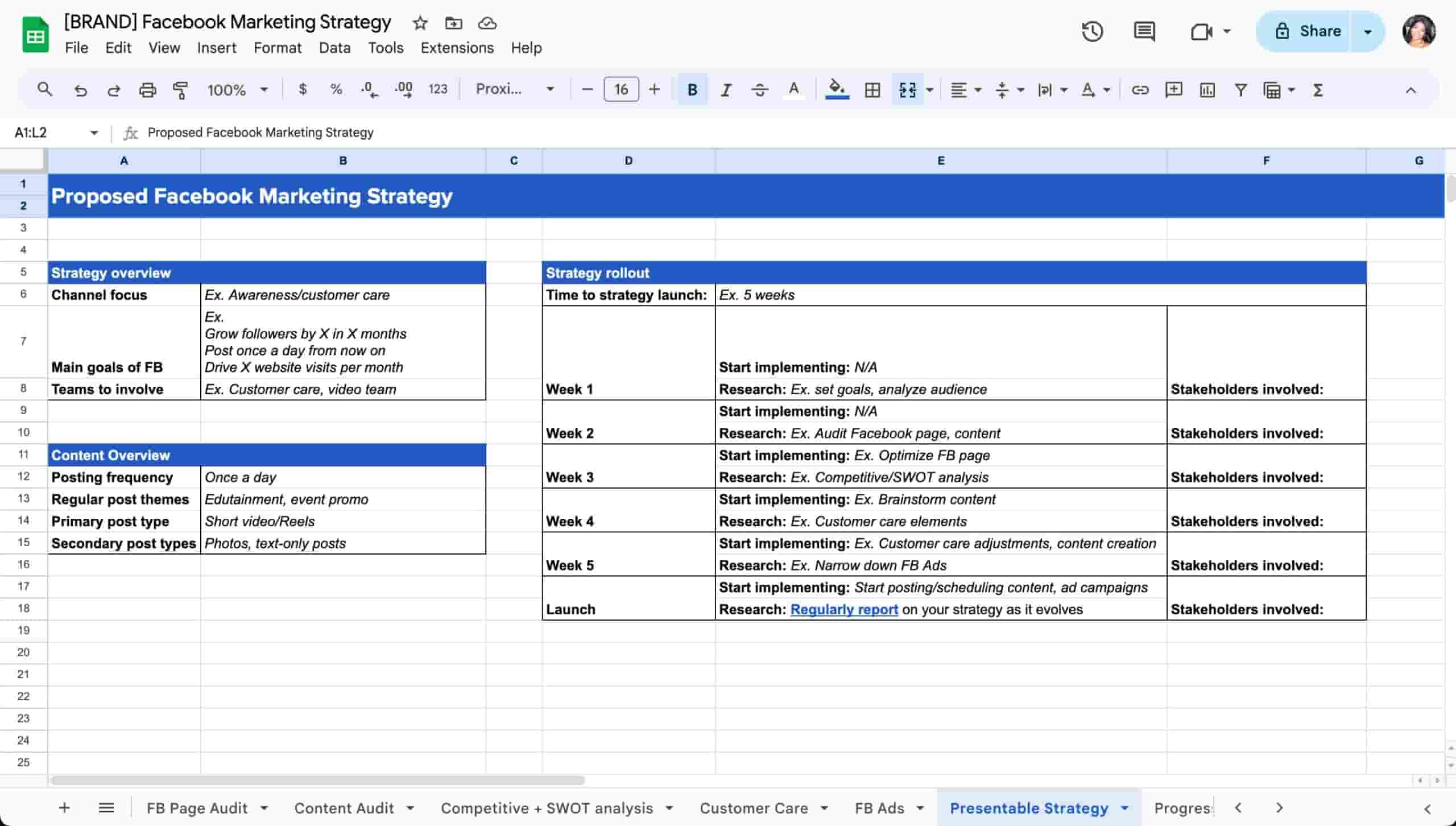1456x826 pixels.
Task: Click the Share button
Action: pyautogui.click(x=1319, y=31)
